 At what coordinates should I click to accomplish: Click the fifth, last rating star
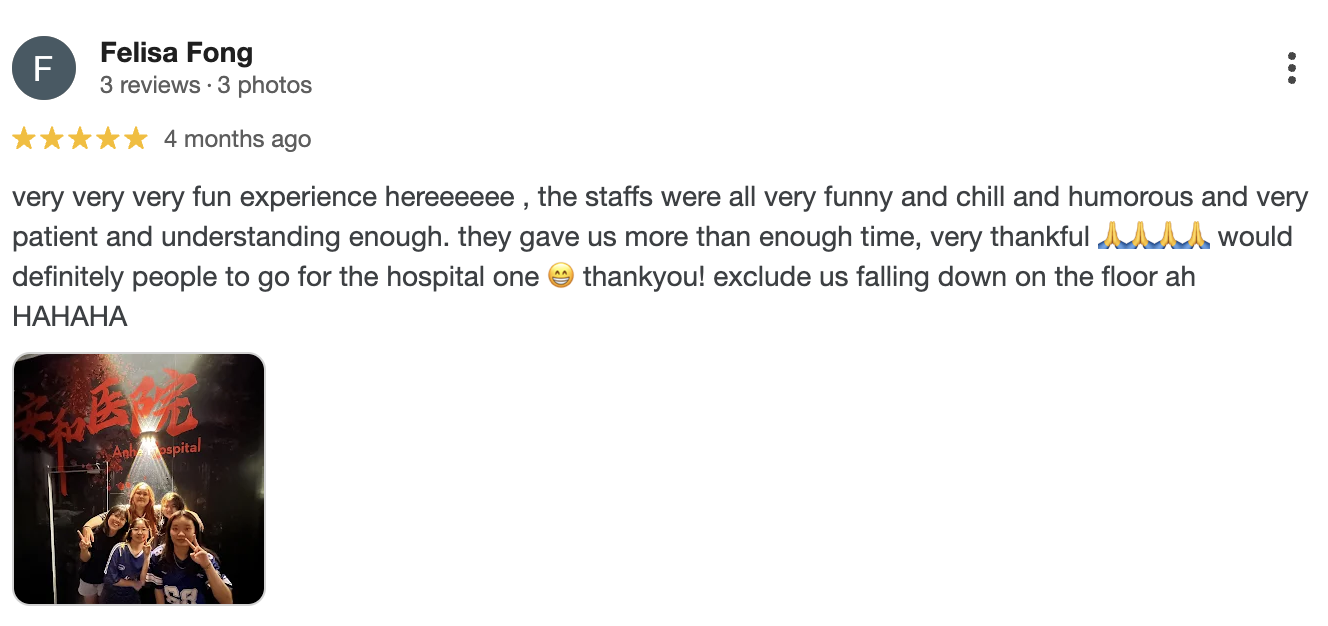pos(135,139)
